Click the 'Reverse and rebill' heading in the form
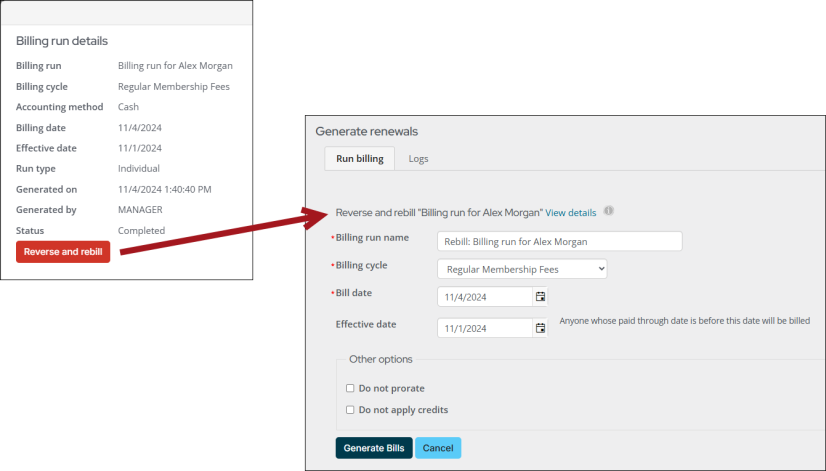826x471 pixels. click(x=439, y=213)
